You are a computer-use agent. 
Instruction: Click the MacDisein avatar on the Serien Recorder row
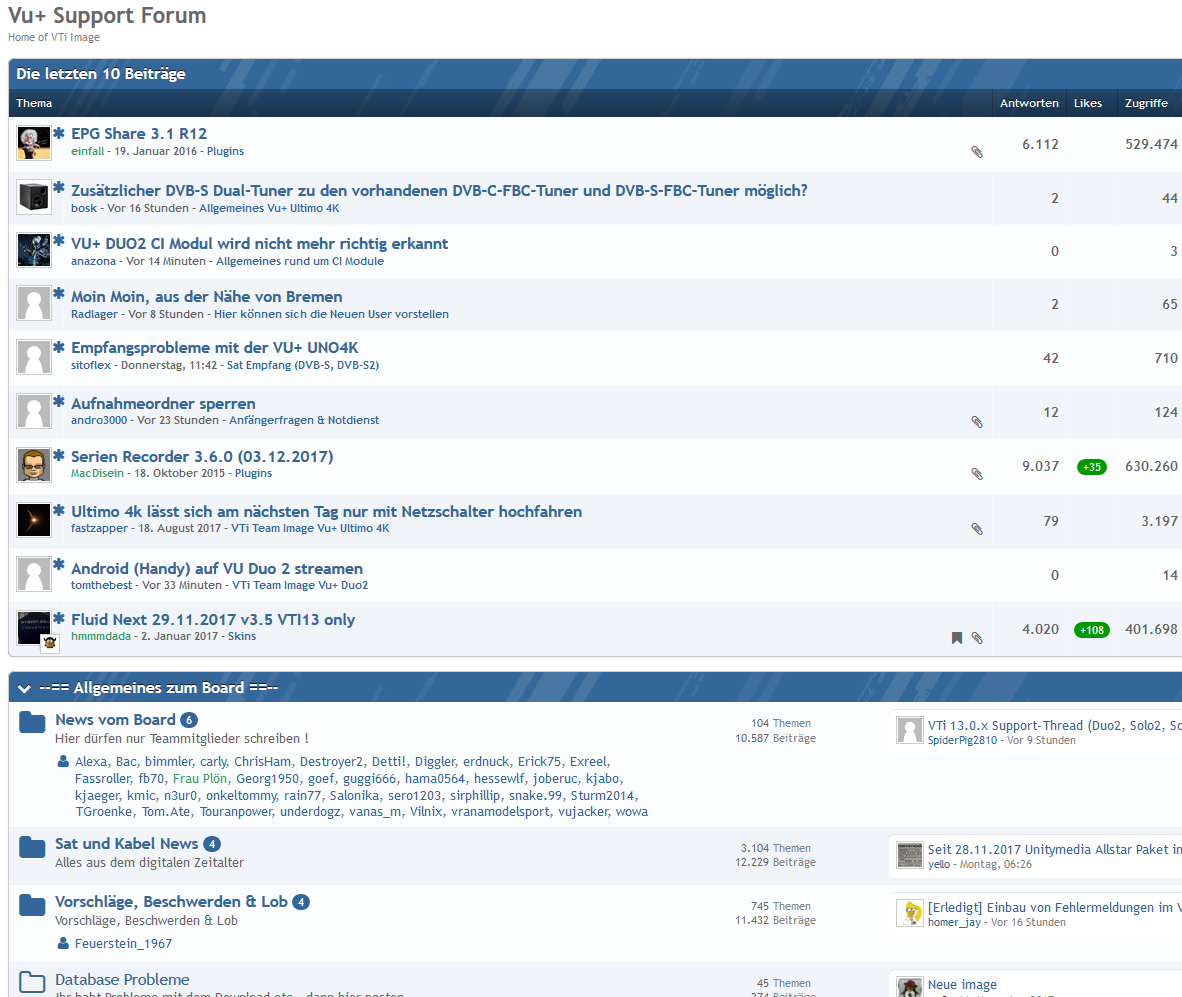34,466
